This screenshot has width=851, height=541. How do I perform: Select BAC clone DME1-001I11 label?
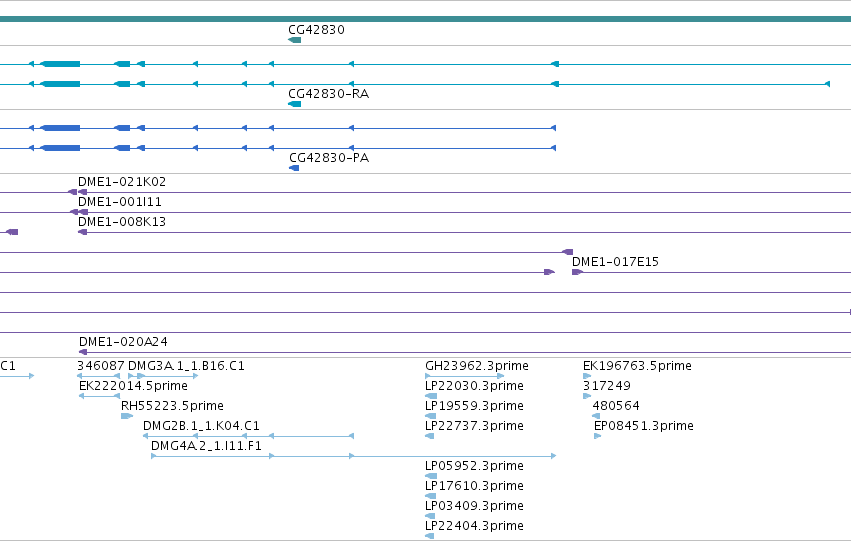point(119,202)
